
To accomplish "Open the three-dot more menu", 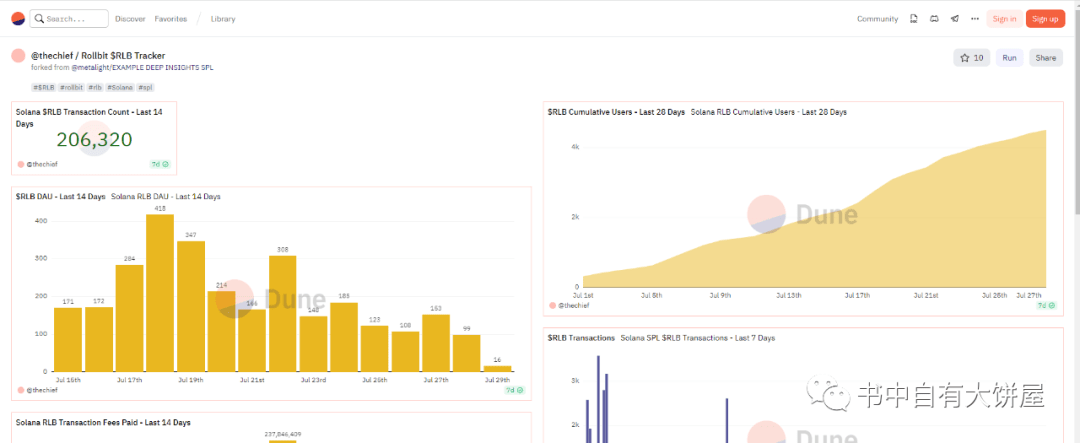I will coord(975,19).
